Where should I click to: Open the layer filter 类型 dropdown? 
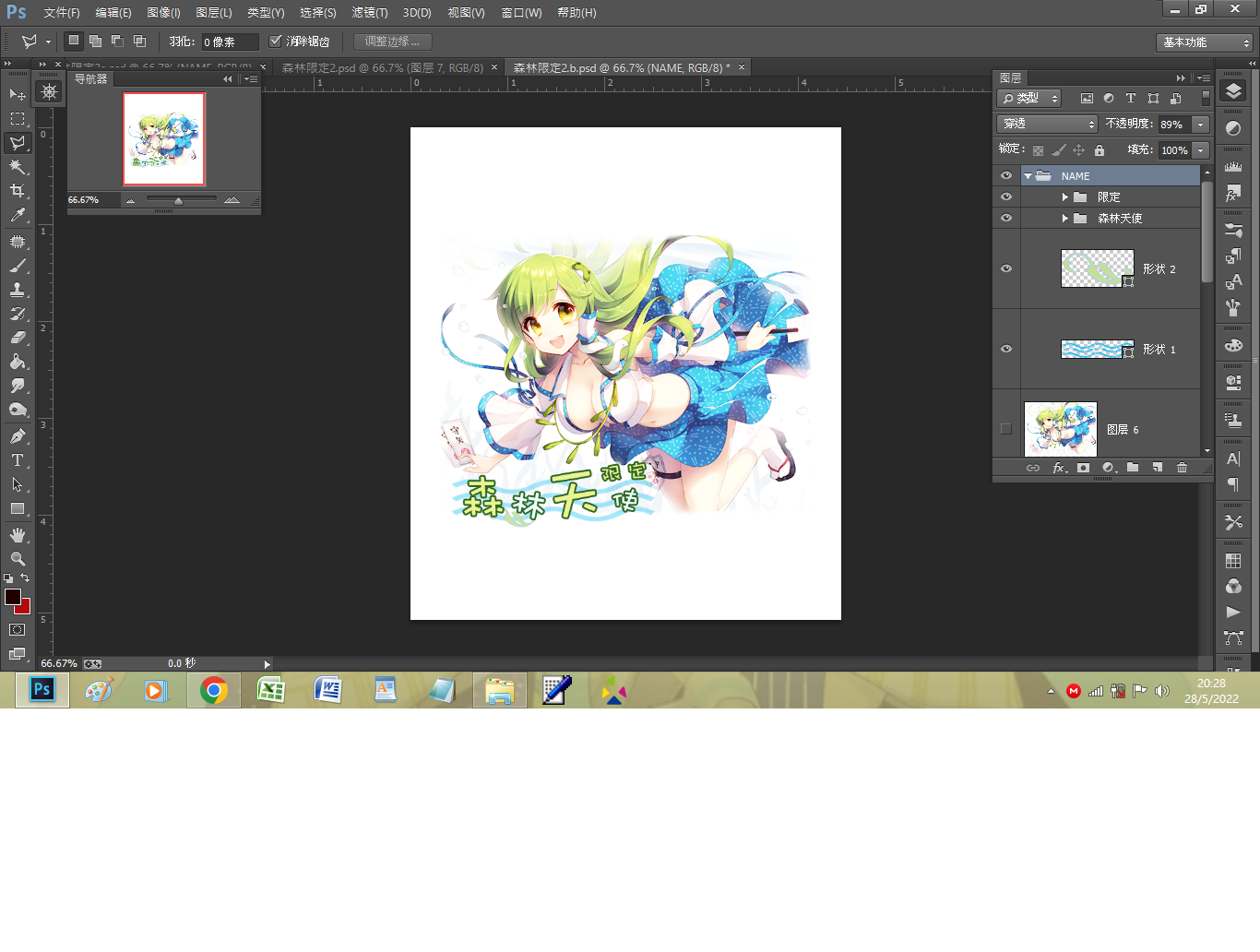click(1029, 98)
